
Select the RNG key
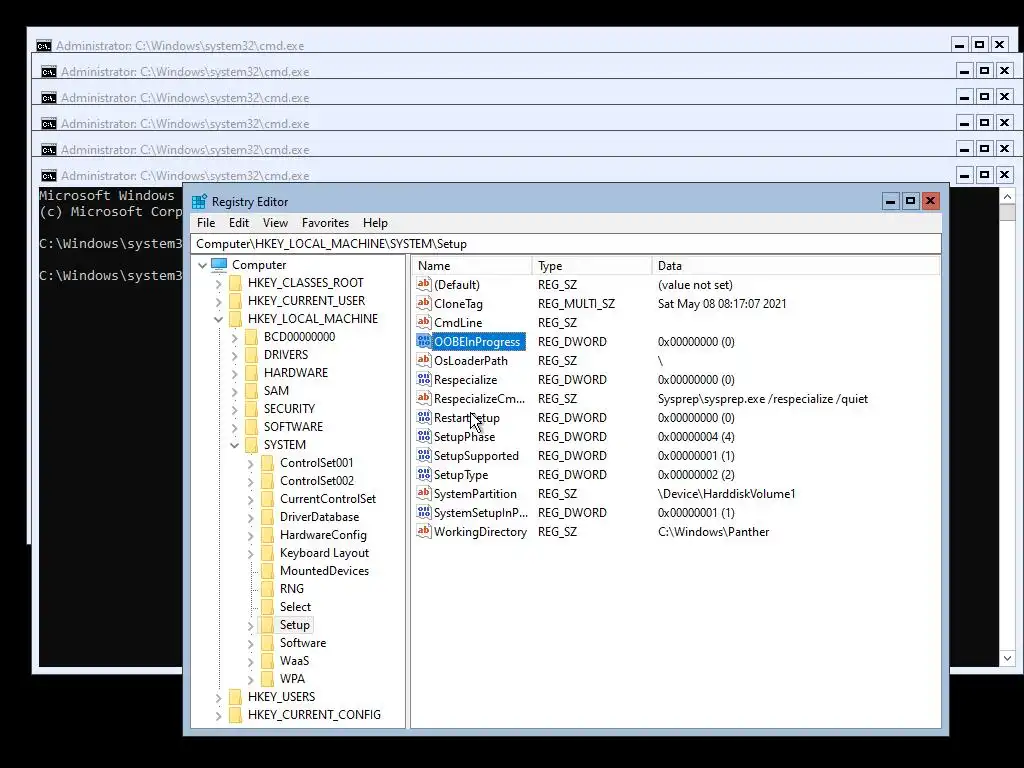click(291, 589)
